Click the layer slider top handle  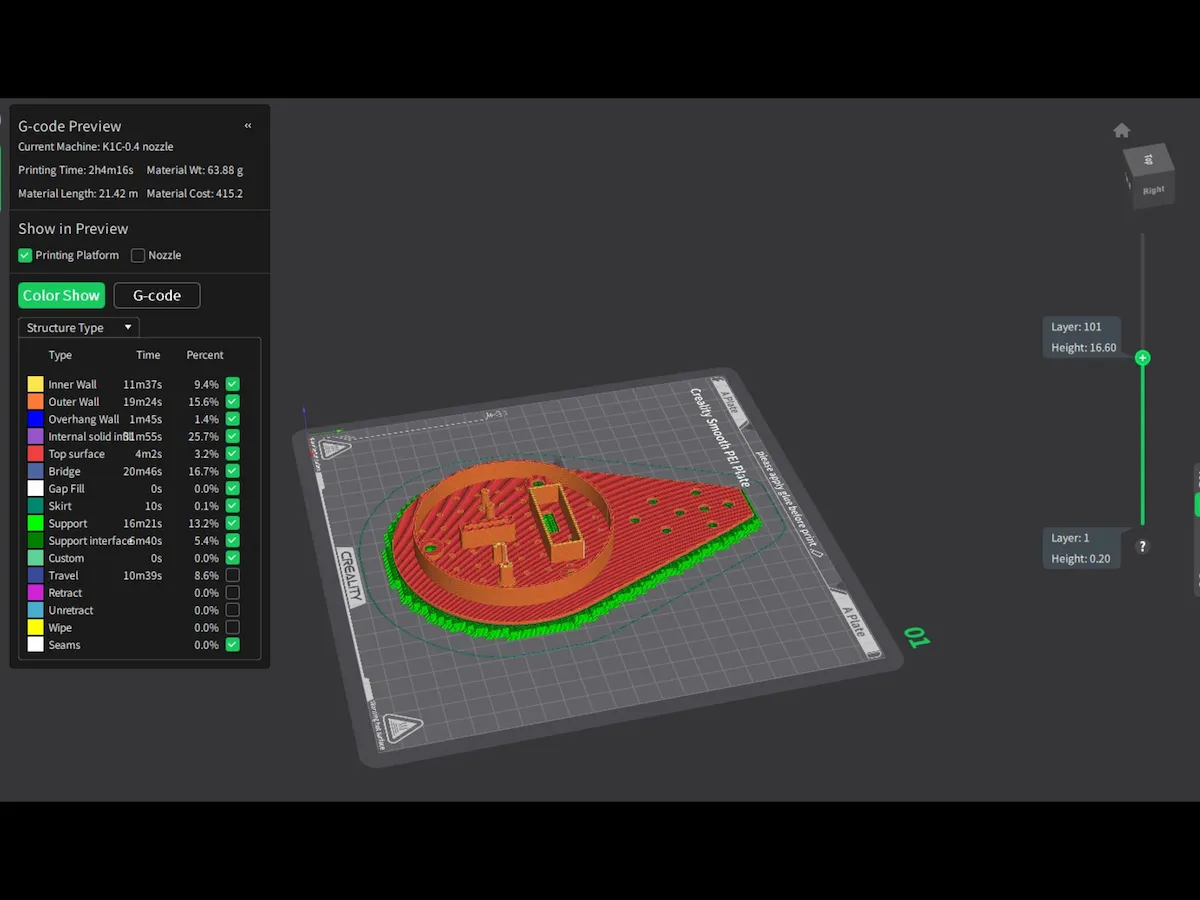1143,357
